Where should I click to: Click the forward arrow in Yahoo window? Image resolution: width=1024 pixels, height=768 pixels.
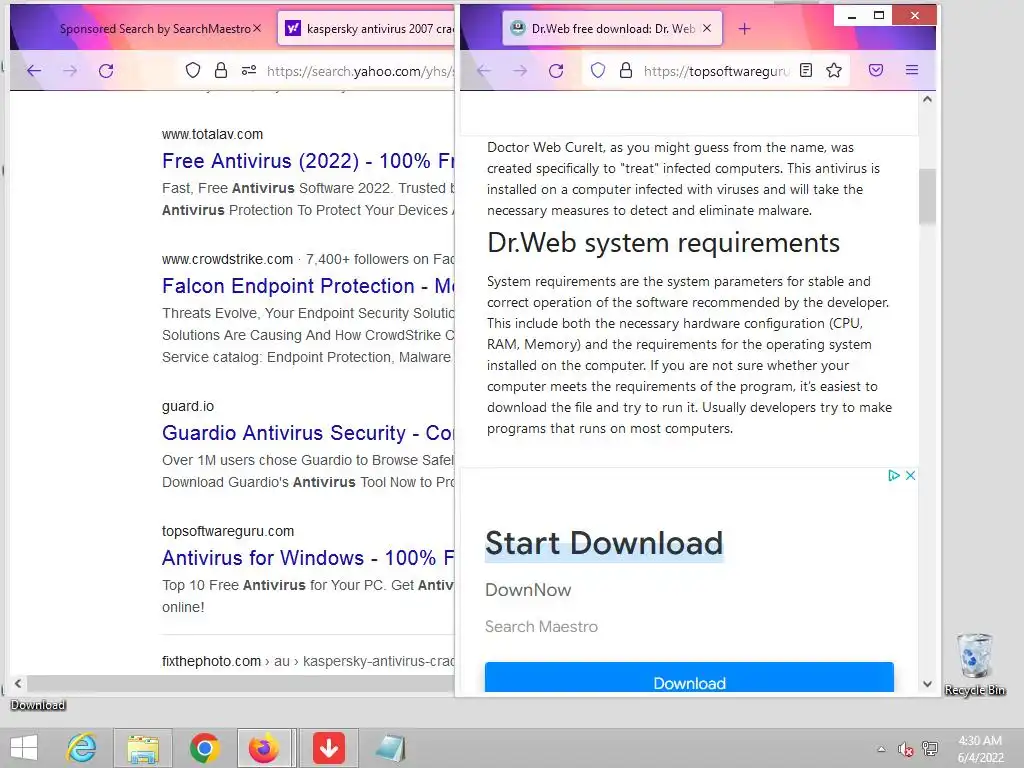click(70, 71)
